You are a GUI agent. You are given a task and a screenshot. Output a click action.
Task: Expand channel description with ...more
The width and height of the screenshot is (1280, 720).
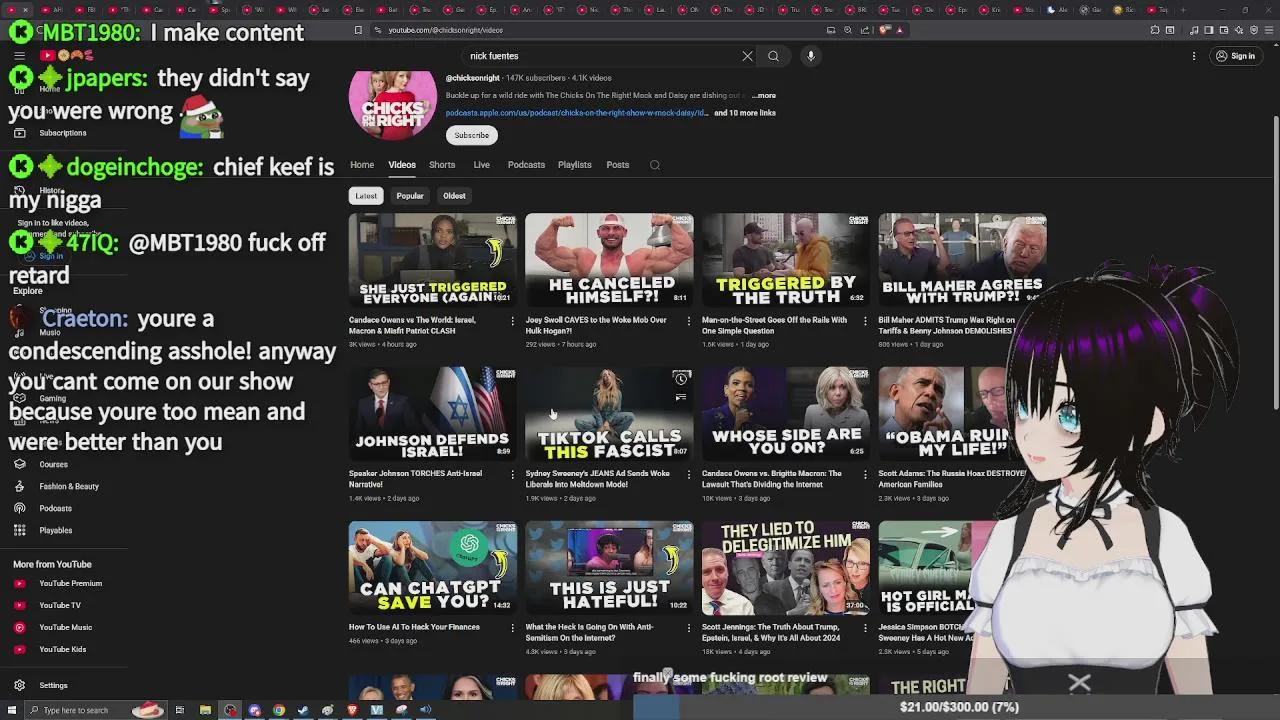point(764,96)
